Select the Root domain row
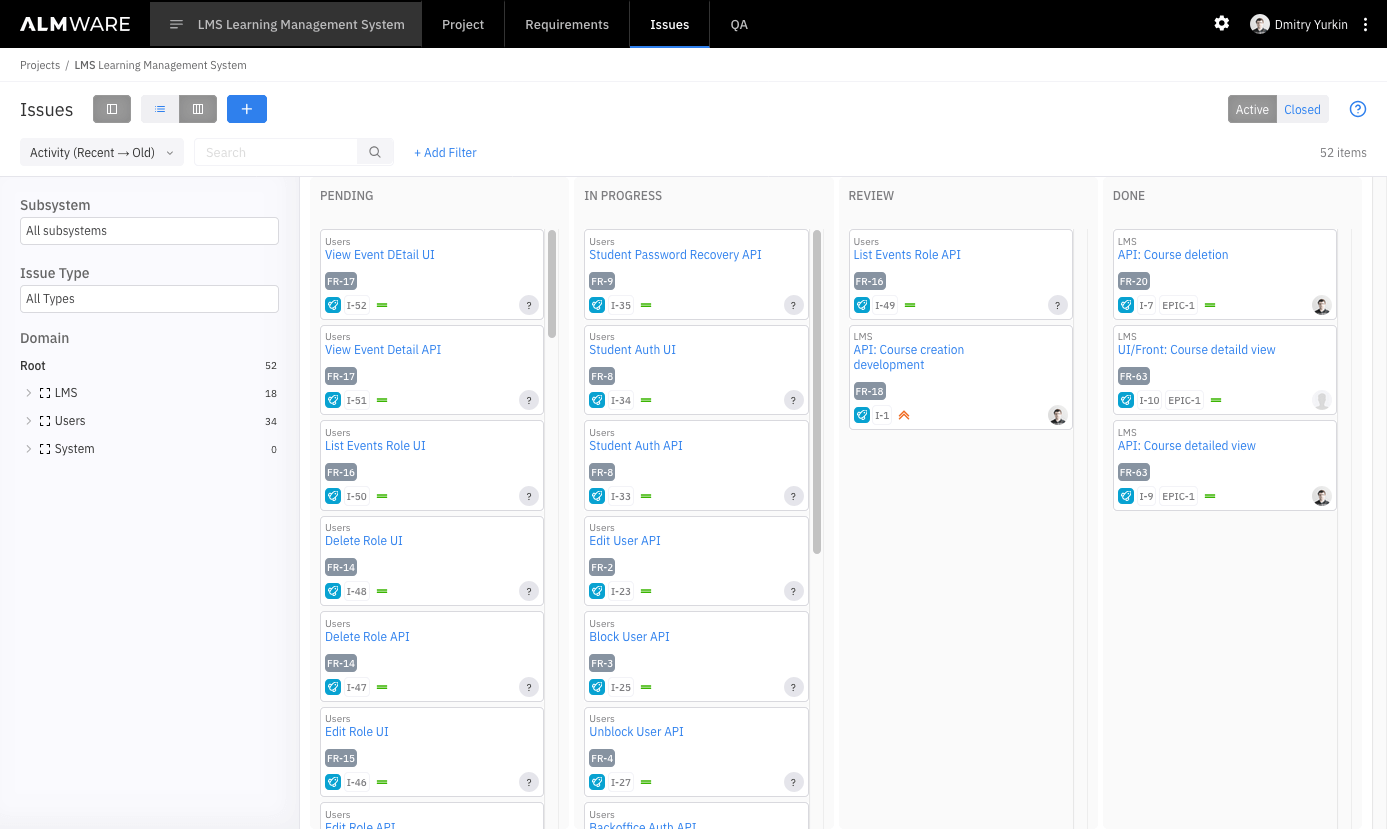 pyautogui.click(x=149, y=366)
